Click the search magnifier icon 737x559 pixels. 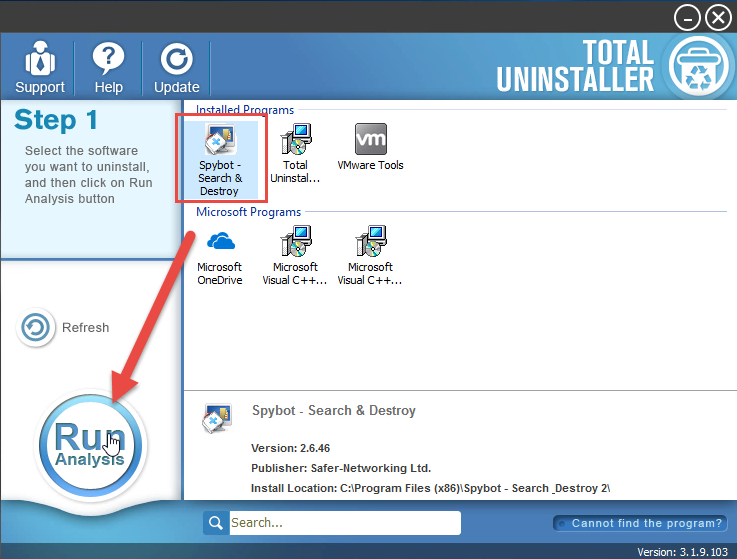pyautogui.click(x=216, y=523)
